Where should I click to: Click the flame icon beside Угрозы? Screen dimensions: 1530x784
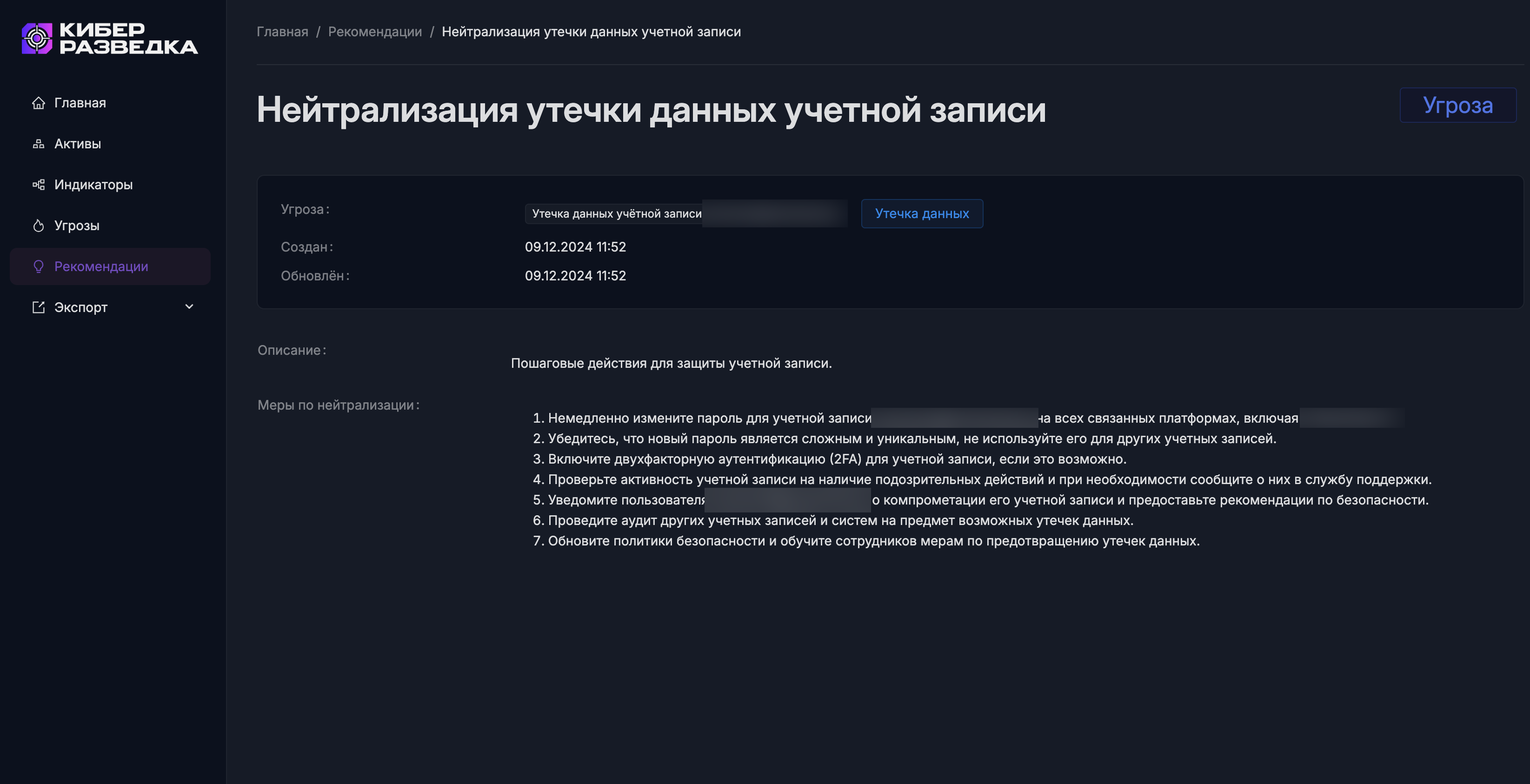pyautogui.click(x=39, y=226)
